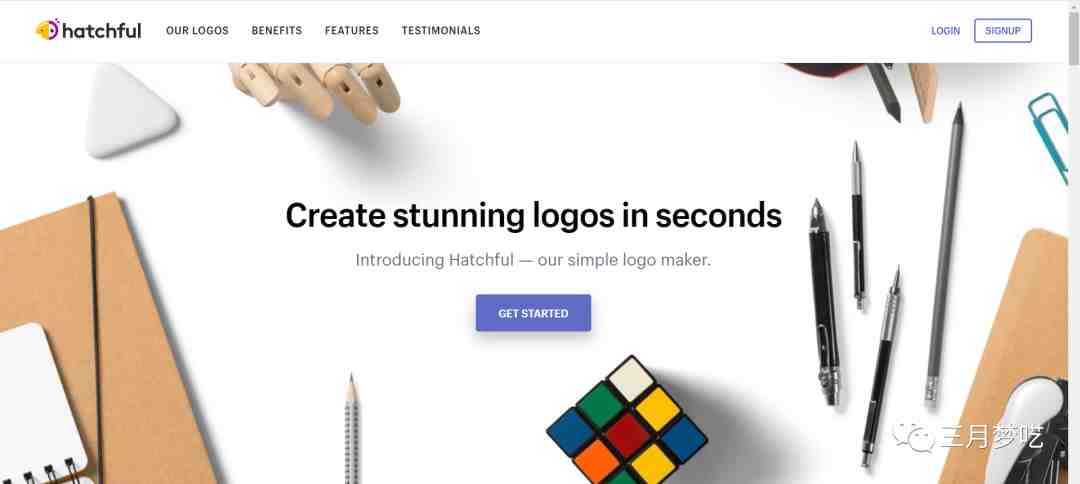Open the OUR LOGOS section
This screenshot has width=1080, height=484.
[x=197, y=31]
